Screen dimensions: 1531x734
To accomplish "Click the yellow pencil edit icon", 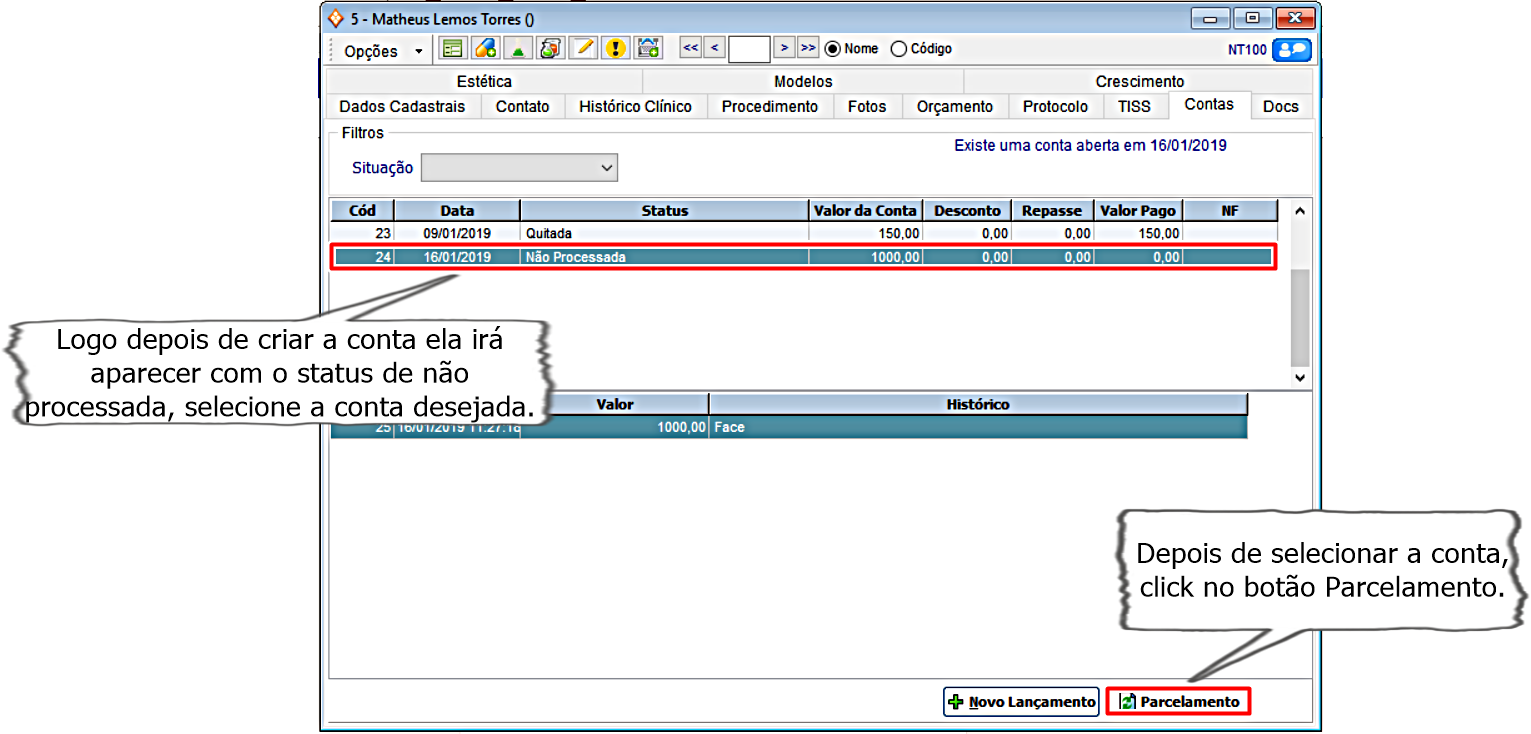I will 582,48.
